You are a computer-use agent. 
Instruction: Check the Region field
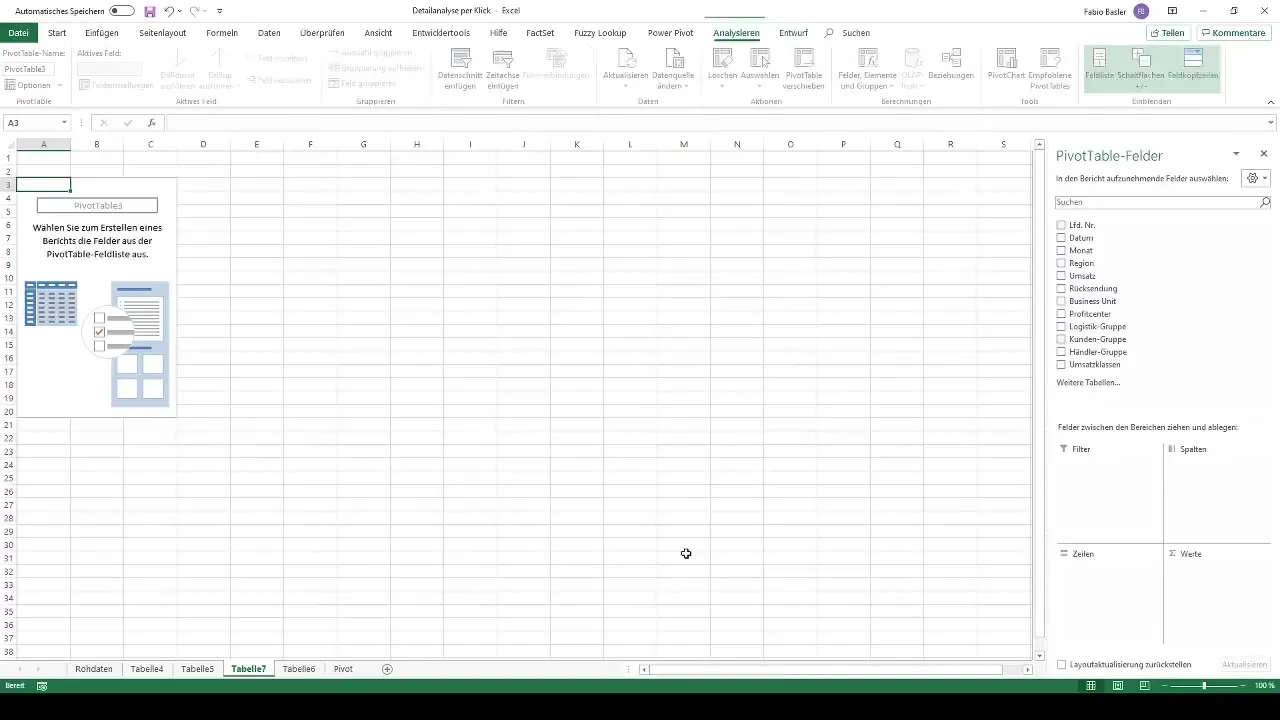(x=1061, y=263)
